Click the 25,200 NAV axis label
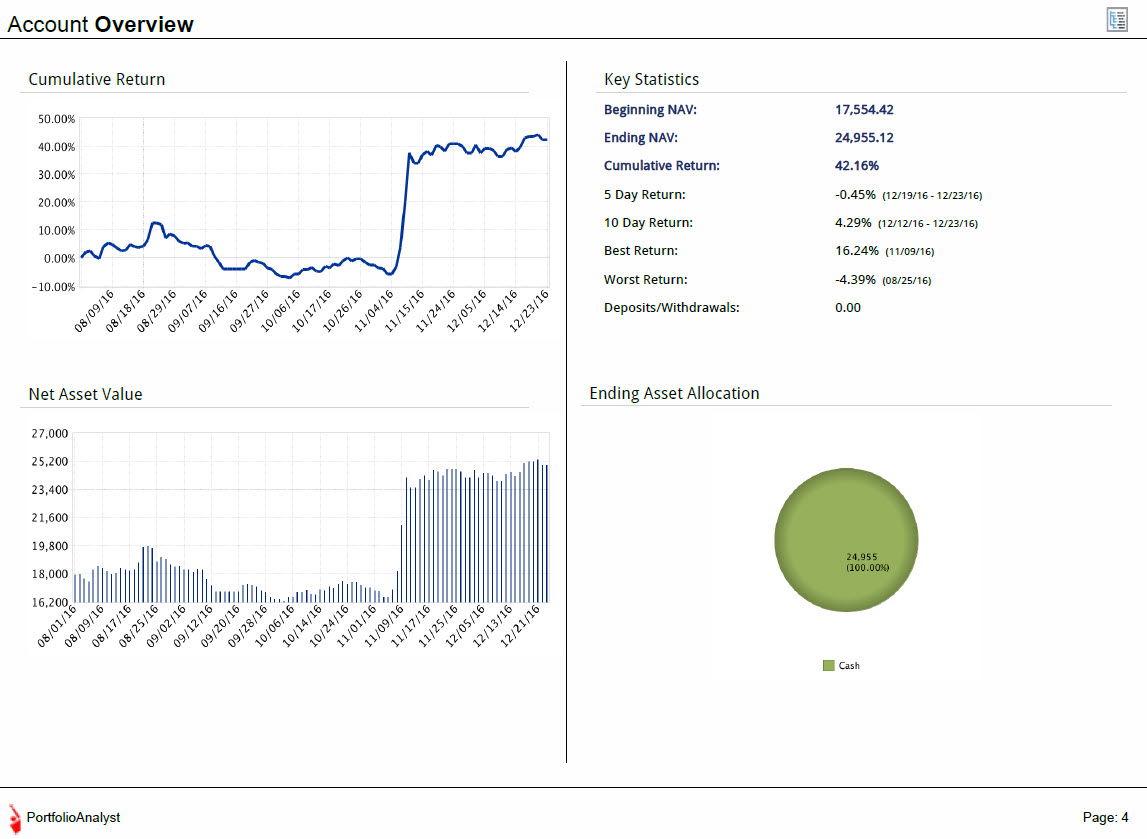The image size is (1147, 839). [50, 462]
